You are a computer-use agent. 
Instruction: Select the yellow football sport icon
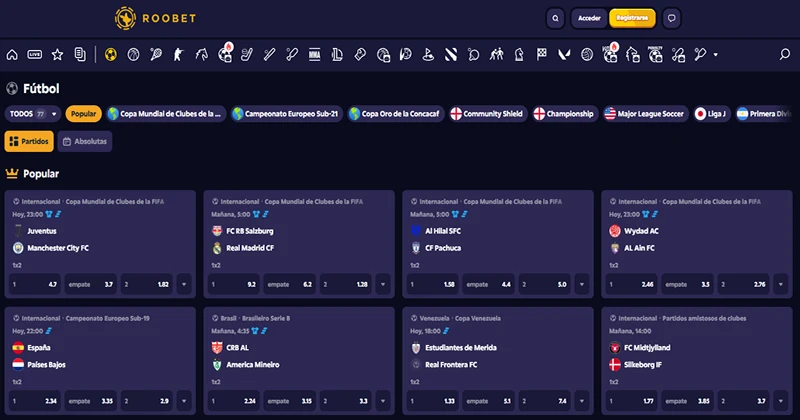[111, 55]
